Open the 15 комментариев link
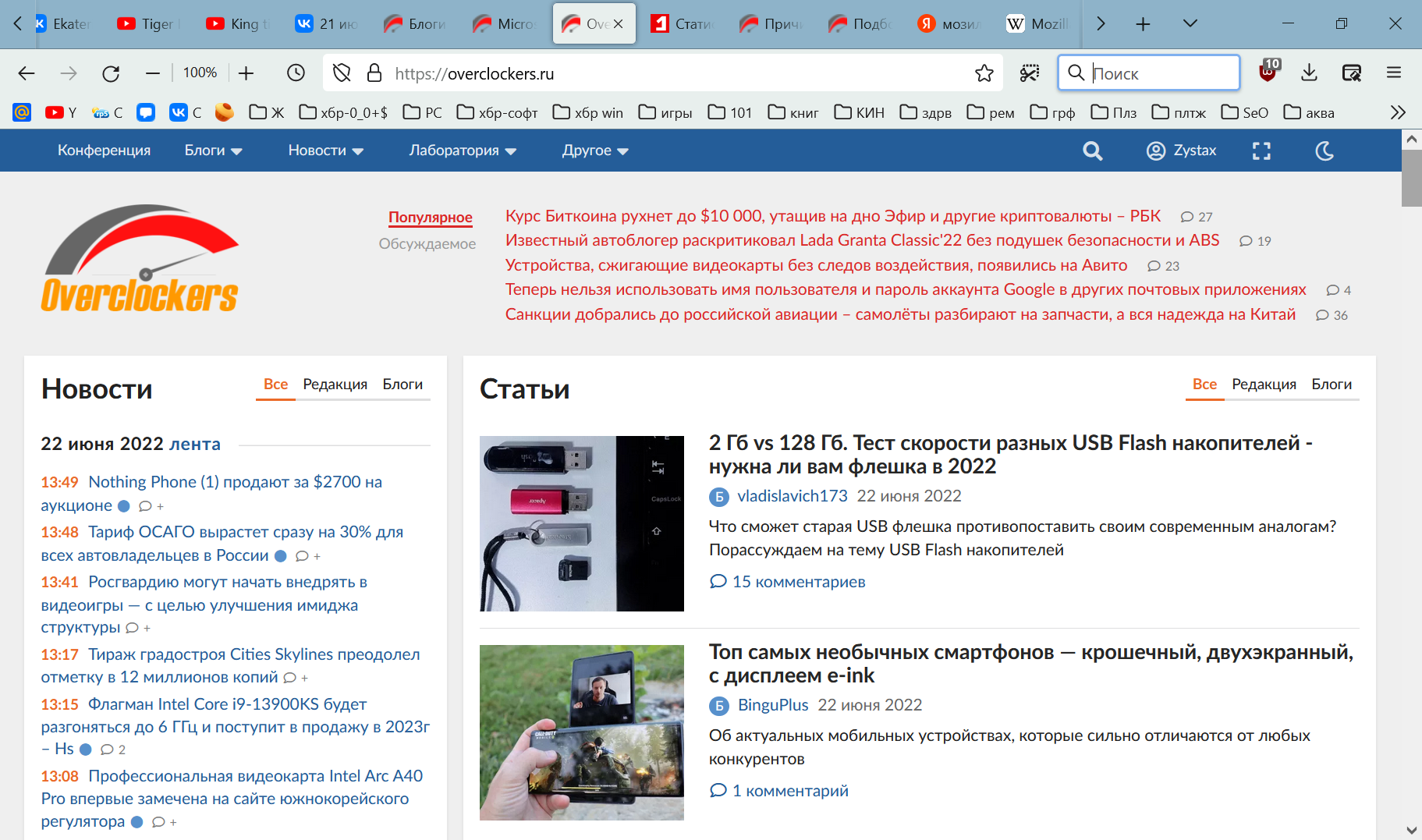This screenshot has width=1422, height=840. pos(788,582)
